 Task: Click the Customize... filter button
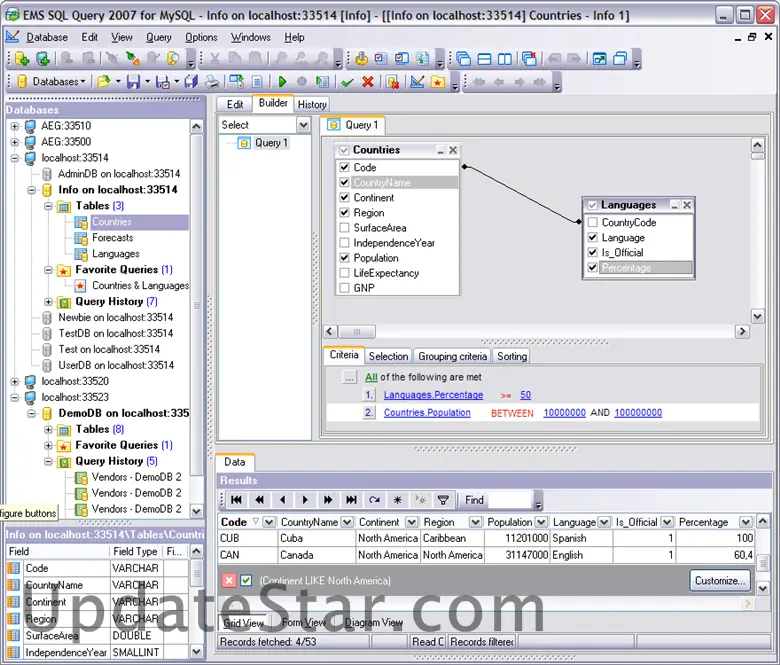[719, 580]
